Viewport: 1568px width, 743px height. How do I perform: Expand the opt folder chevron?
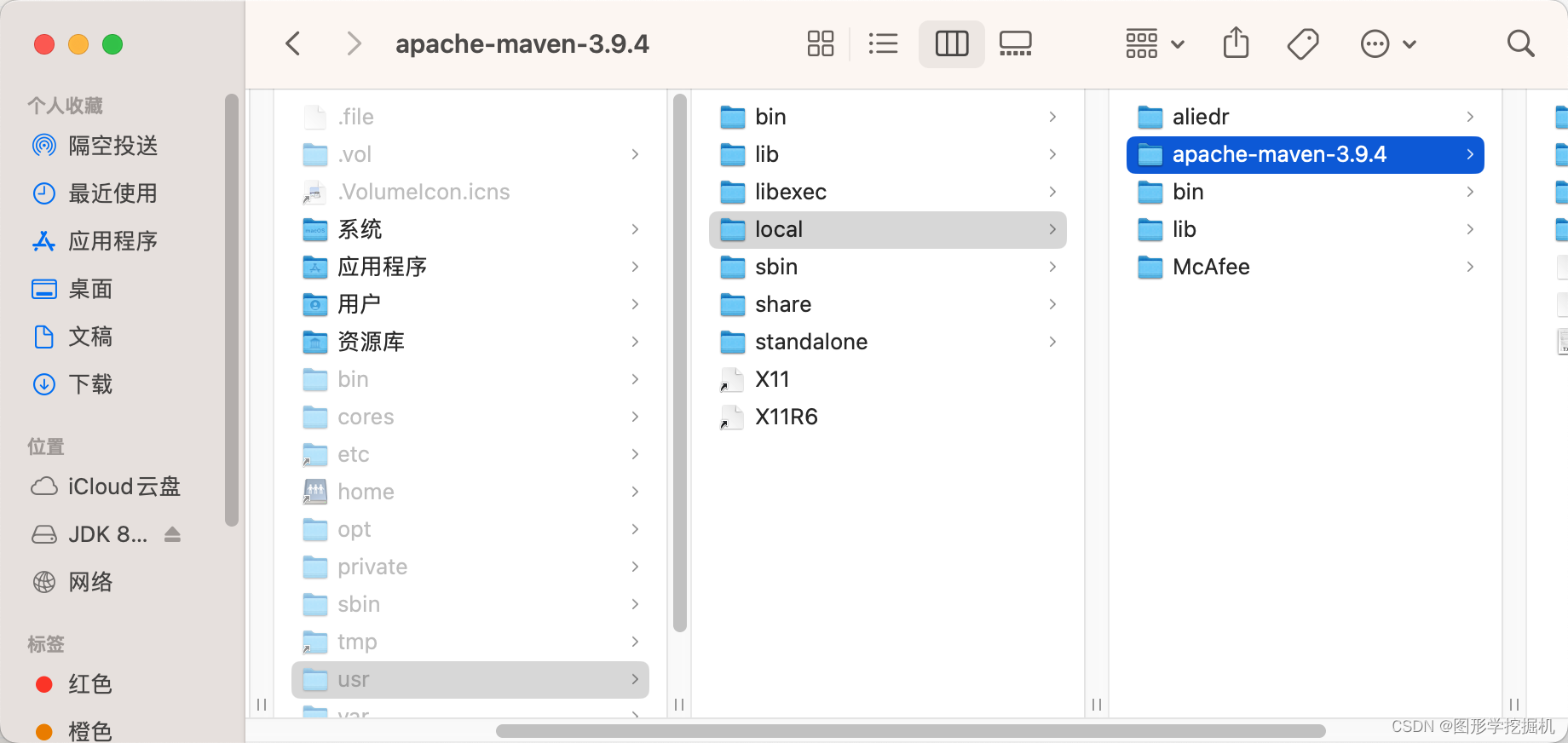click(x=635, y=529)
